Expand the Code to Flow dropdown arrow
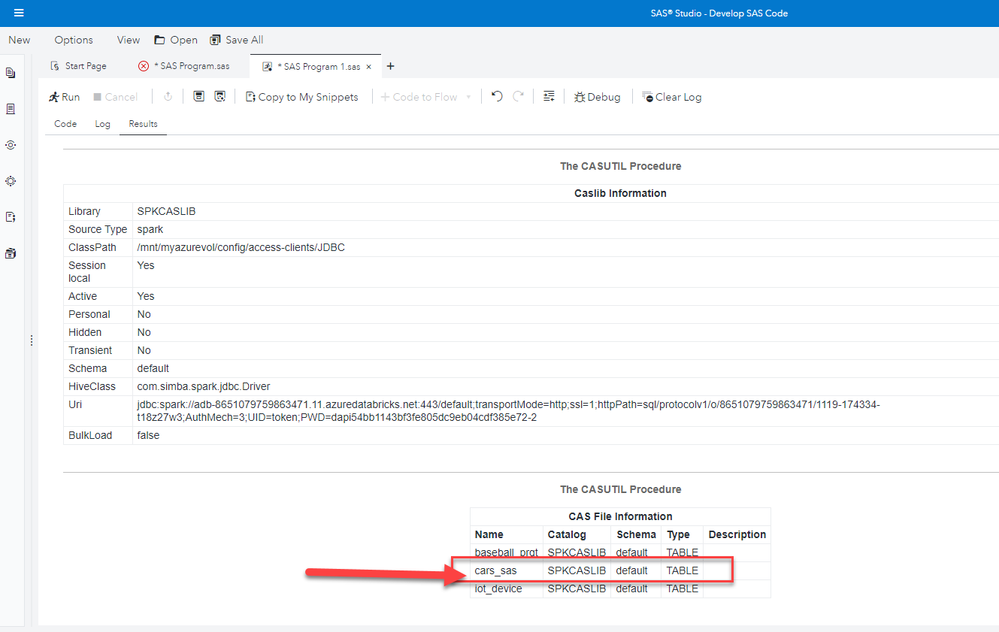Viewport: 999px width, 632px height. tap(469, 97)
